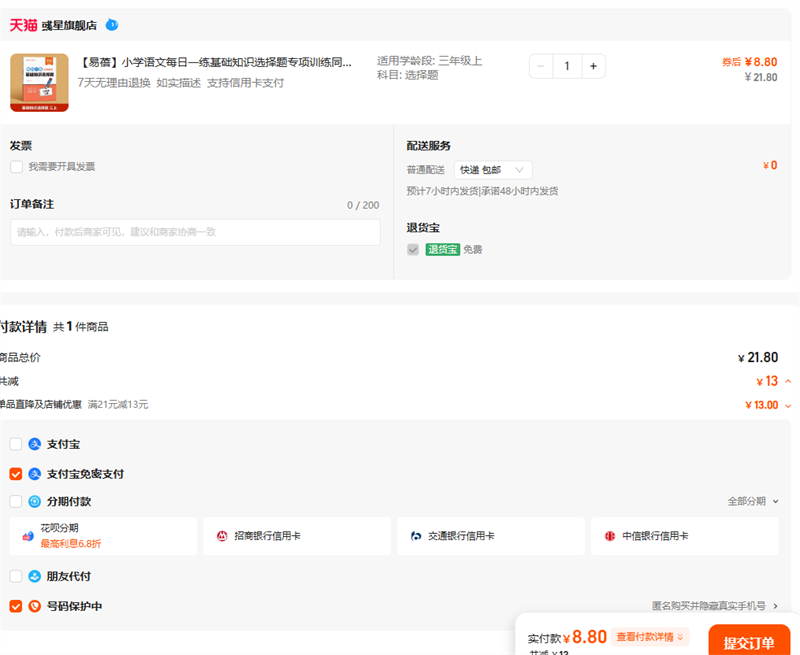This screenshot has height=655, width=800.
Task: Open the product thumbnail image
Action: [39, 82]
